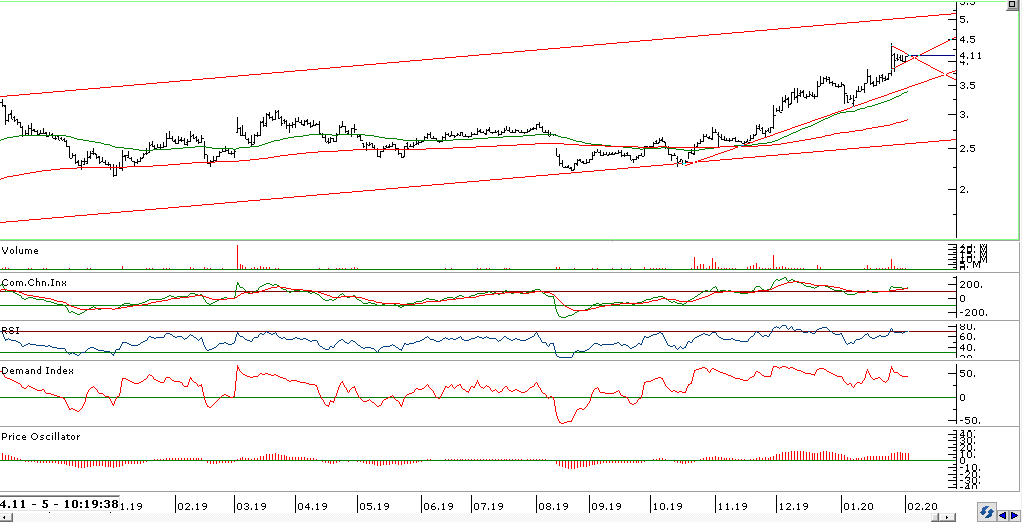This screenshot has width=1022, height=522.
Task: Click the 3.5 price axis label
Action: point(967,85)
